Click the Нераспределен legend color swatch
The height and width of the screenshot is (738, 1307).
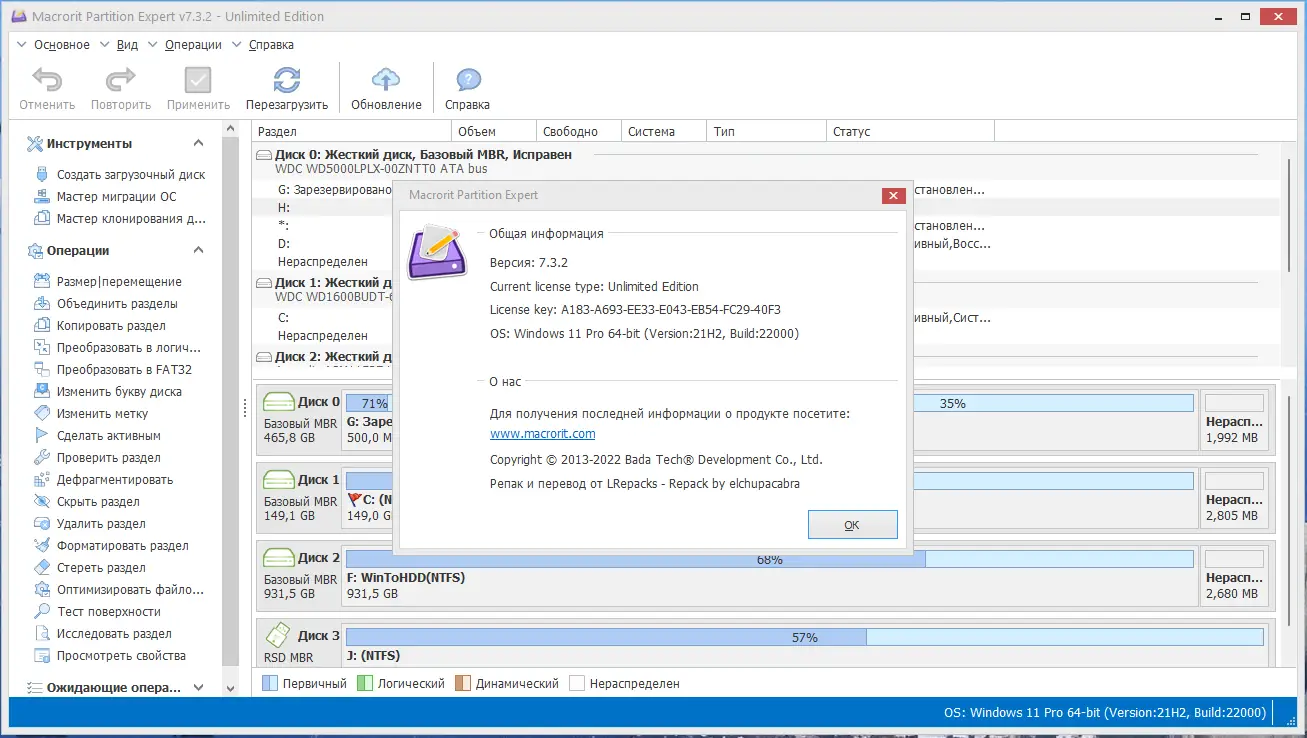[577, 683]
